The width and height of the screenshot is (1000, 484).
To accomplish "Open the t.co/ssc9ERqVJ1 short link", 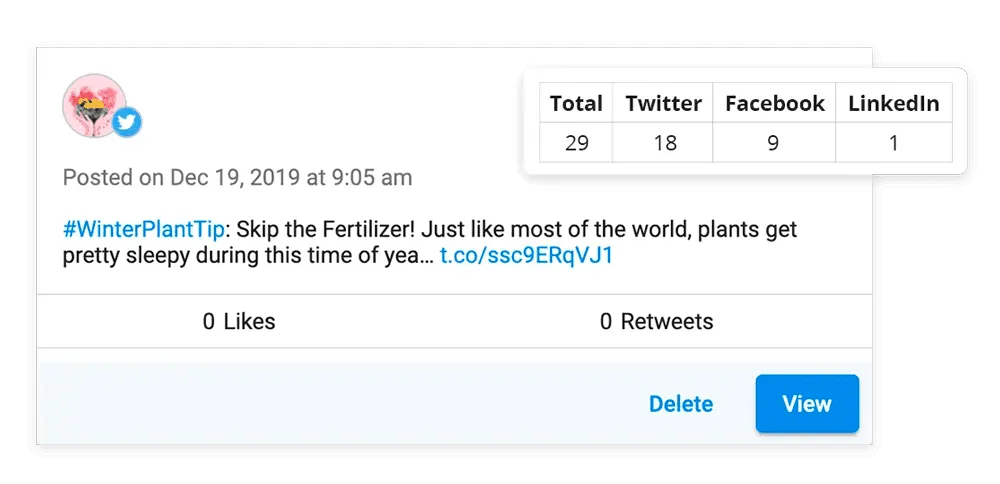I will [526, 256].
